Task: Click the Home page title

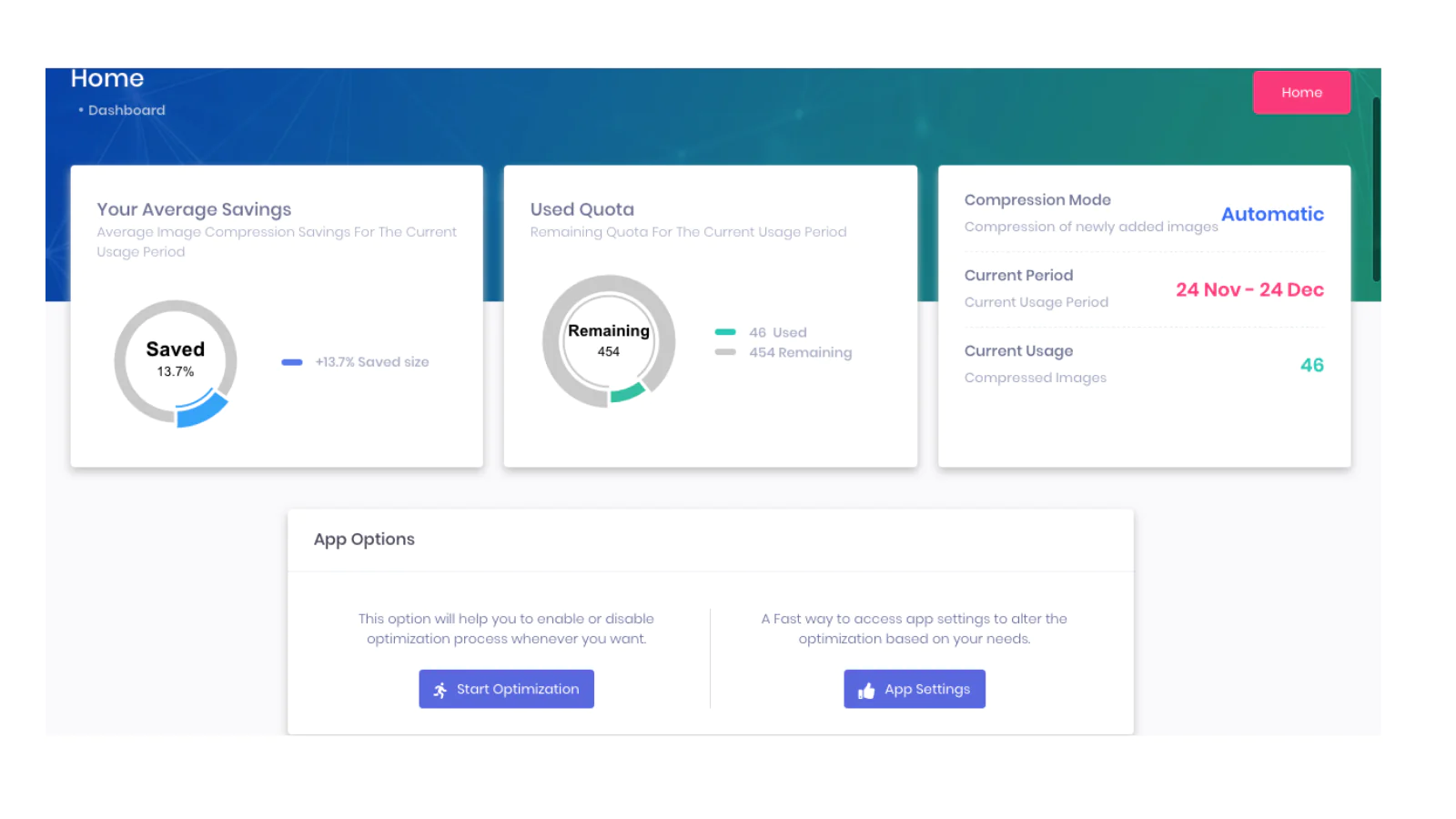Action: coord(107,79)
